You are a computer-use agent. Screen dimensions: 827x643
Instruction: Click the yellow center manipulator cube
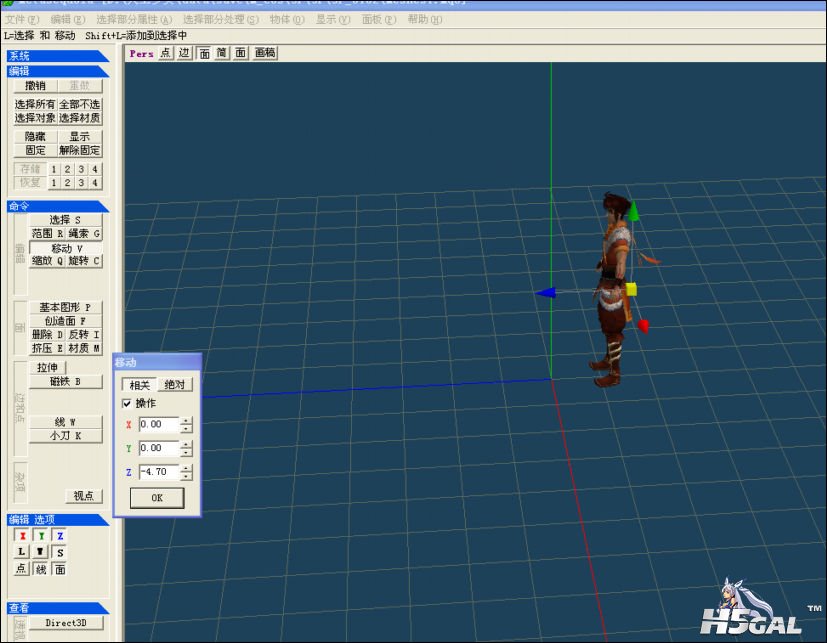[x=631, y=290]
